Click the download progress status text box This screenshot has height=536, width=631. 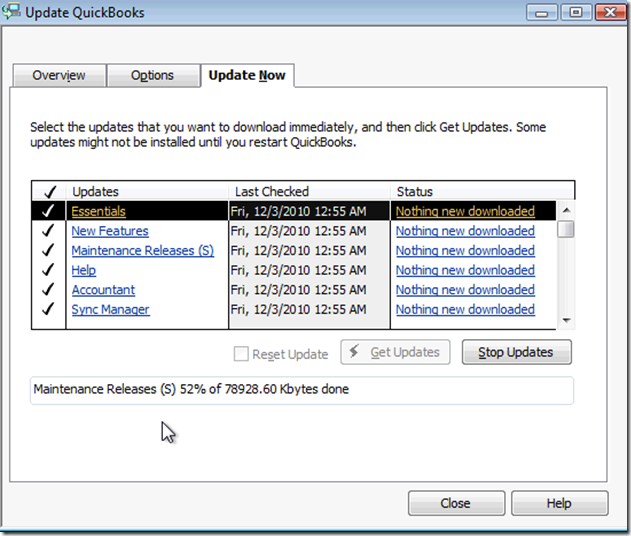point(302,390)
